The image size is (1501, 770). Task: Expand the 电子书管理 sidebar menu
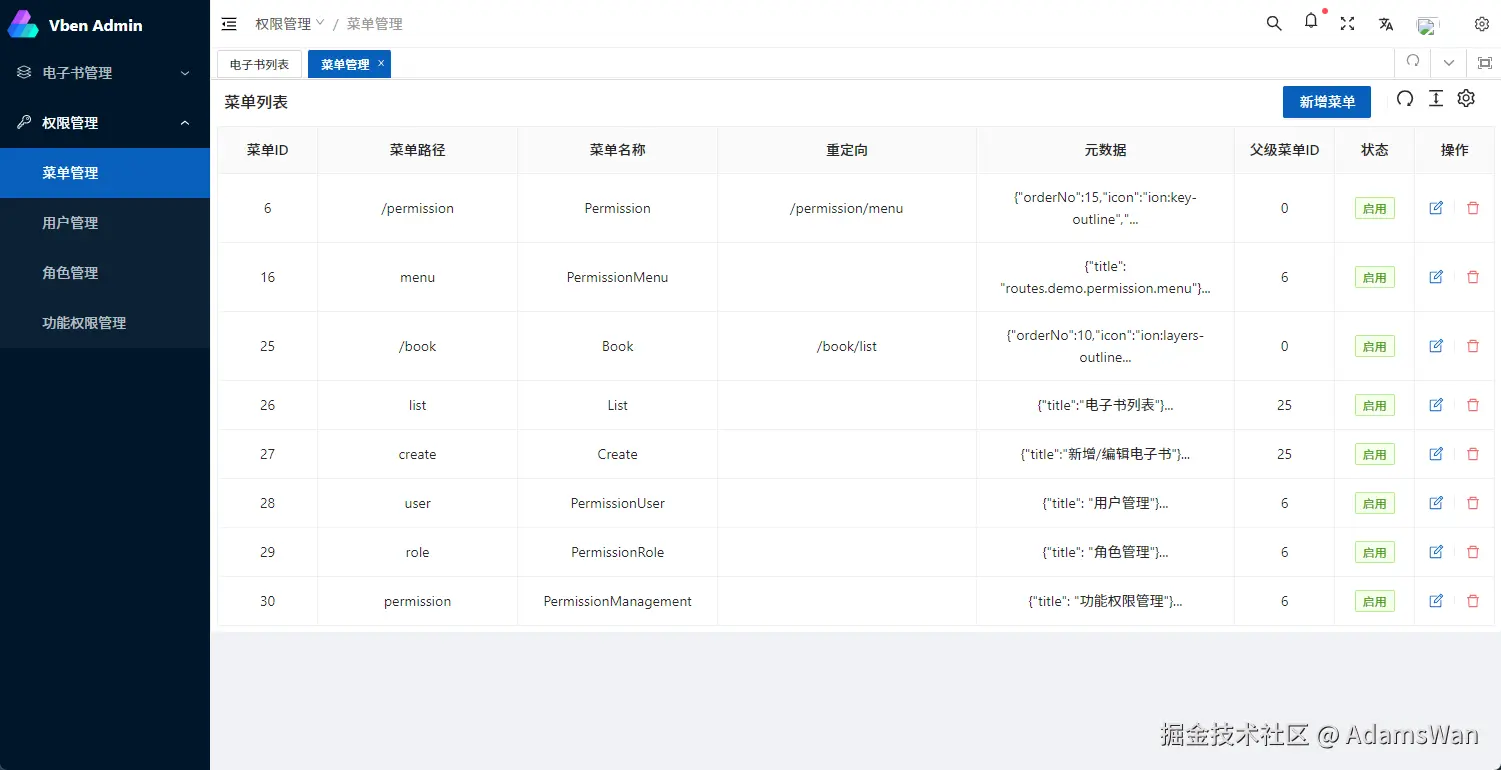105,73
